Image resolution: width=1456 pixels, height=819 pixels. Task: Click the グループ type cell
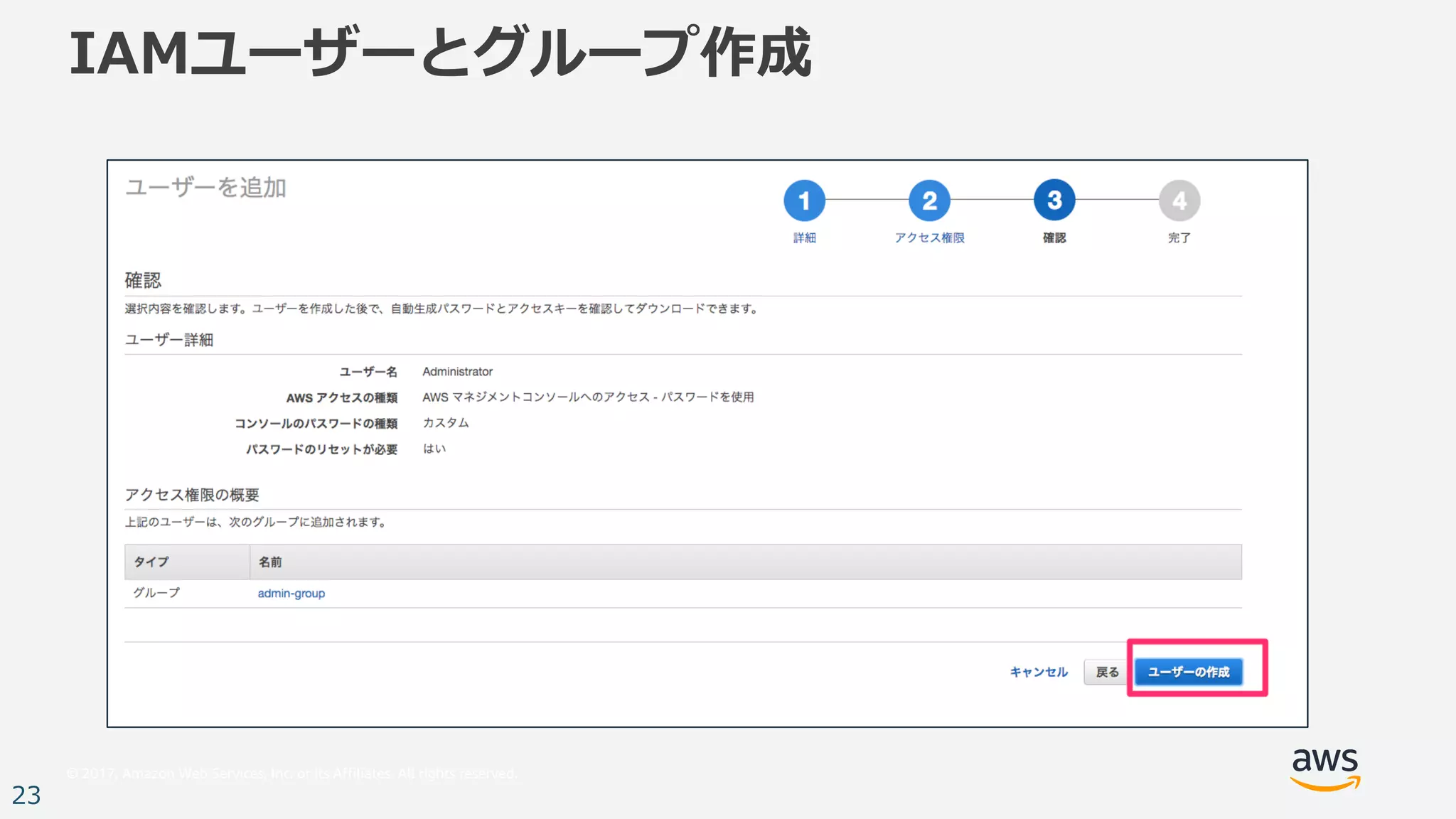pyautogui.click(x=156, y=593)
